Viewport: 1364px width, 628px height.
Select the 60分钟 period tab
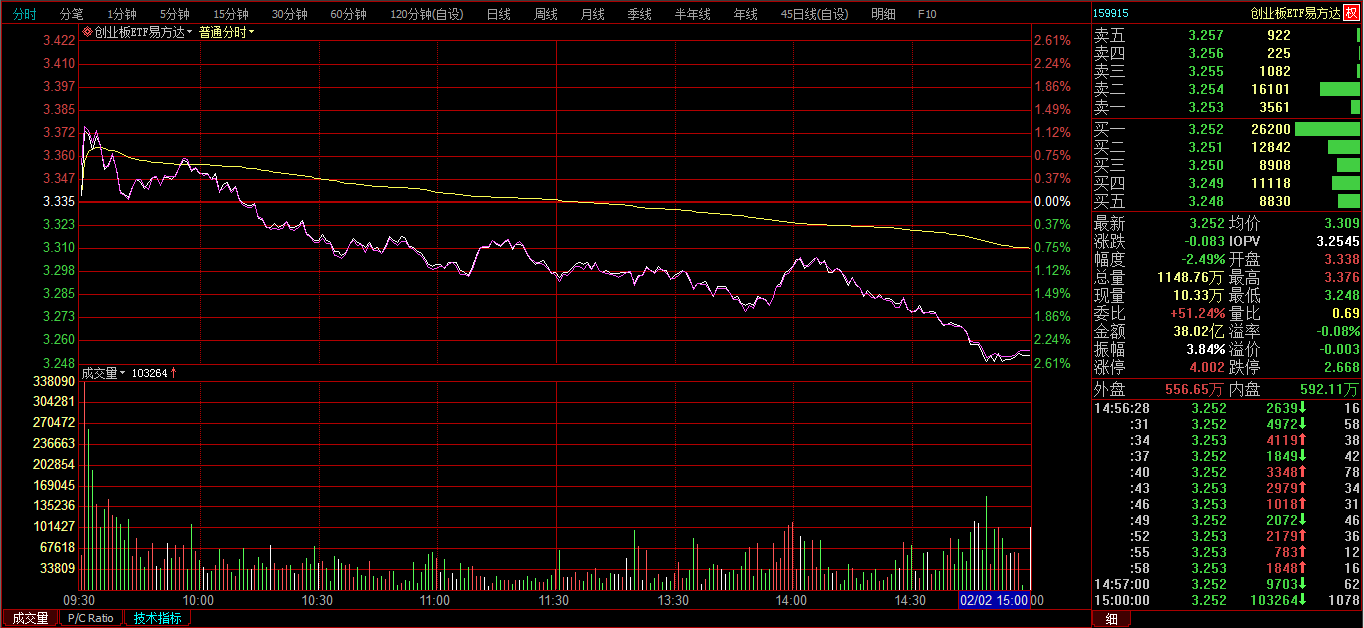point(348,14)
